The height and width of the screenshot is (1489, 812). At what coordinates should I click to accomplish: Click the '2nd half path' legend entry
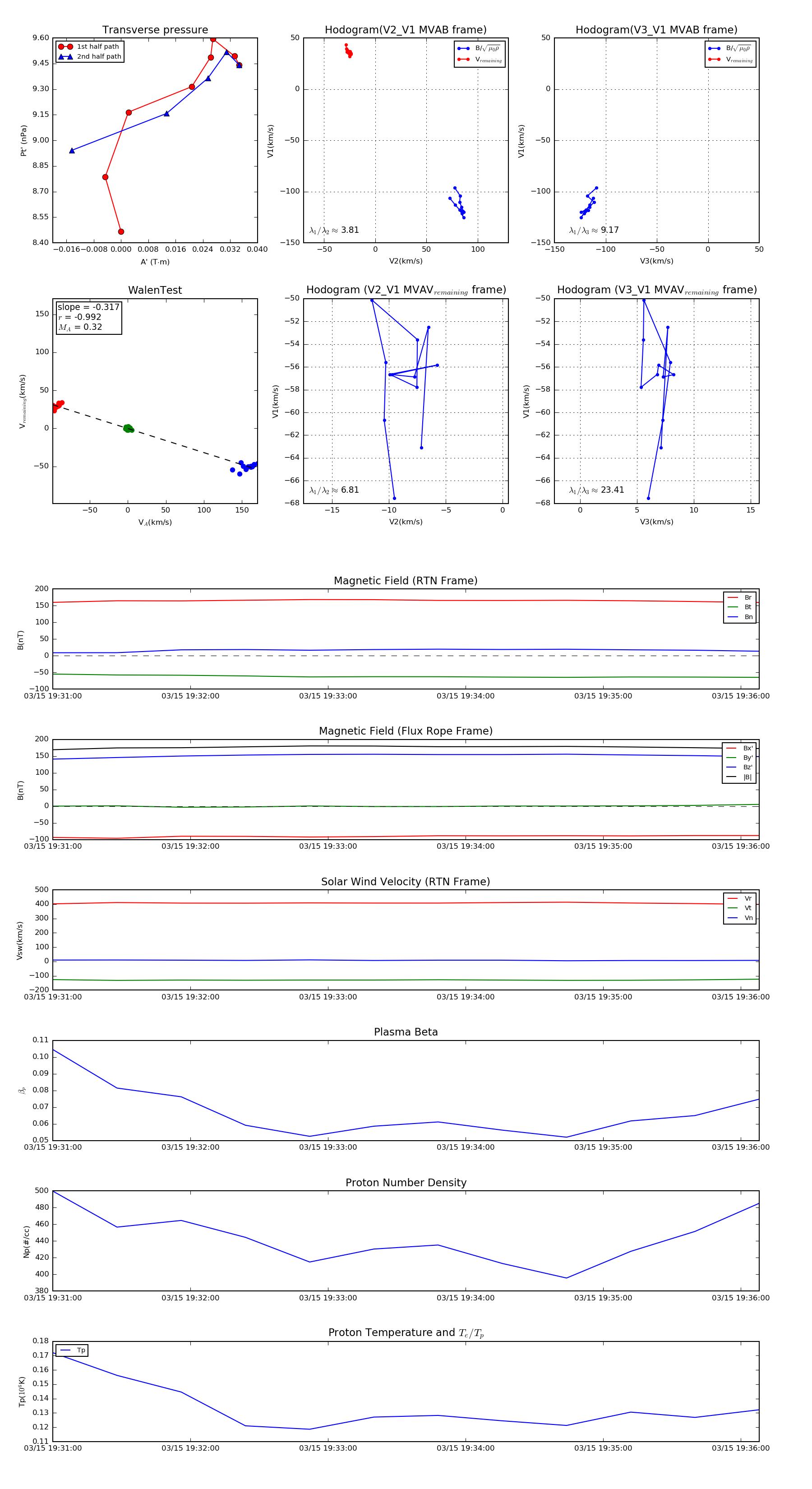coord(90,57)
